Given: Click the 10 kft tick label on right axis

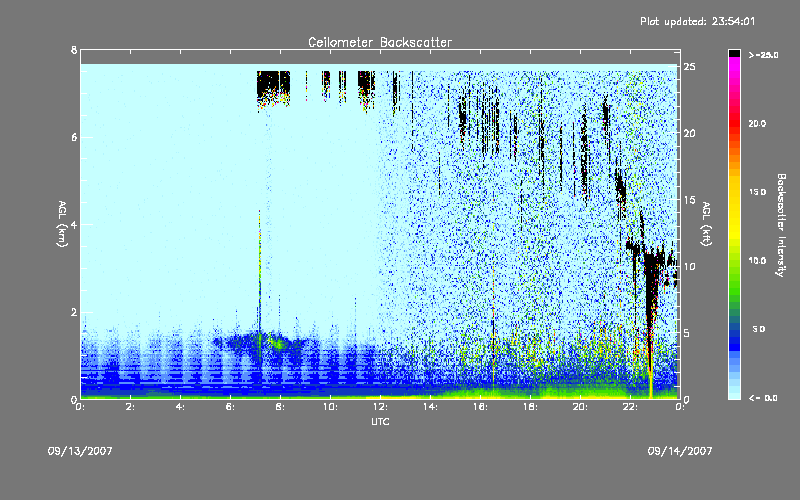Looking at the screenshot, I should pyautogui.click(x=689, y=266).
